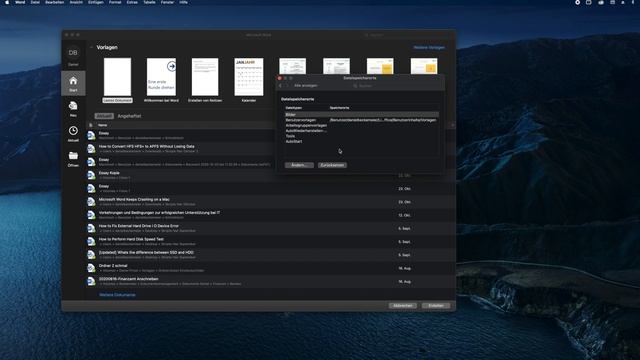The width and height of the screenshot is (640, 360).
Task: Open the Datei menu
Action: [x=35, y=2]
